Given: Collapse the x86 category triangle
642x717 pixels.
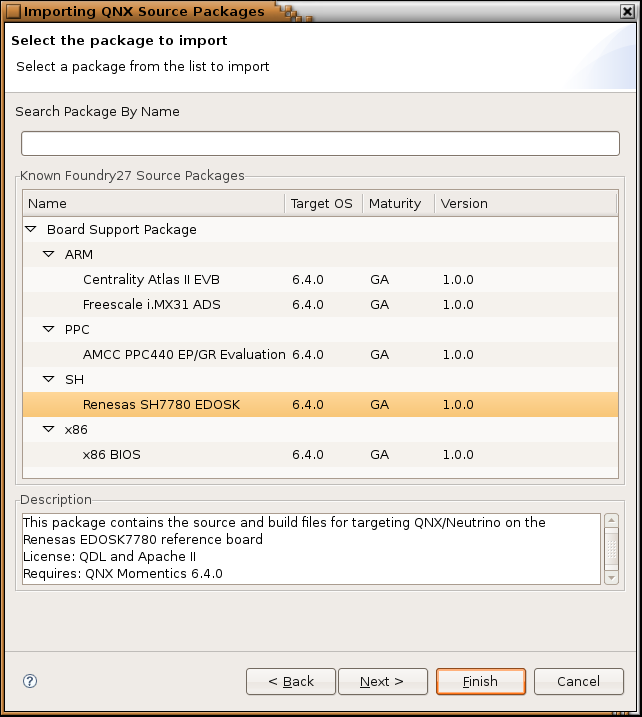Looking at the screenshot, I should [x=48, y=429].
